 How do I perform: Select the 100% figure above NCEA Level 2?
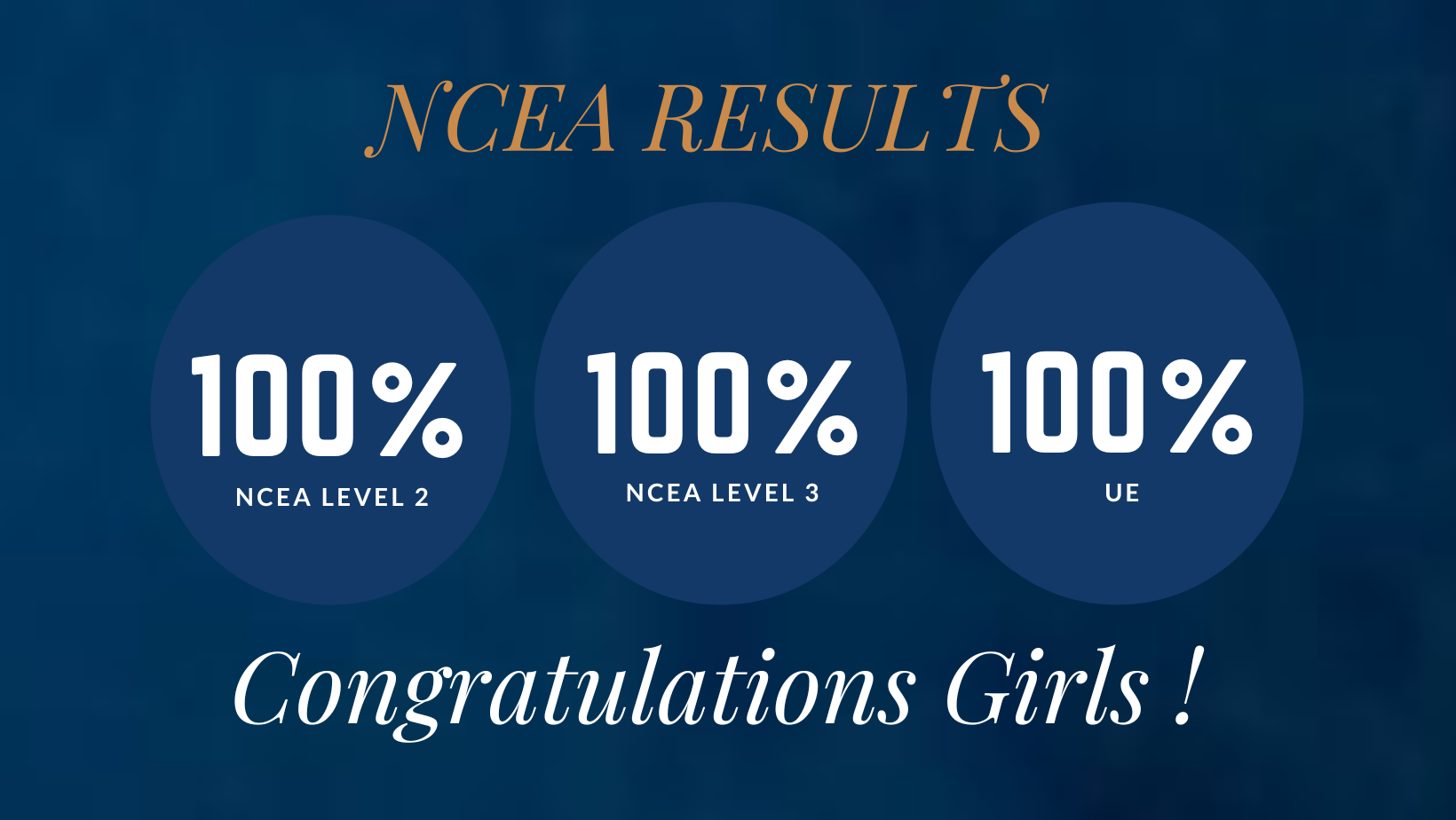pos(328,406)
